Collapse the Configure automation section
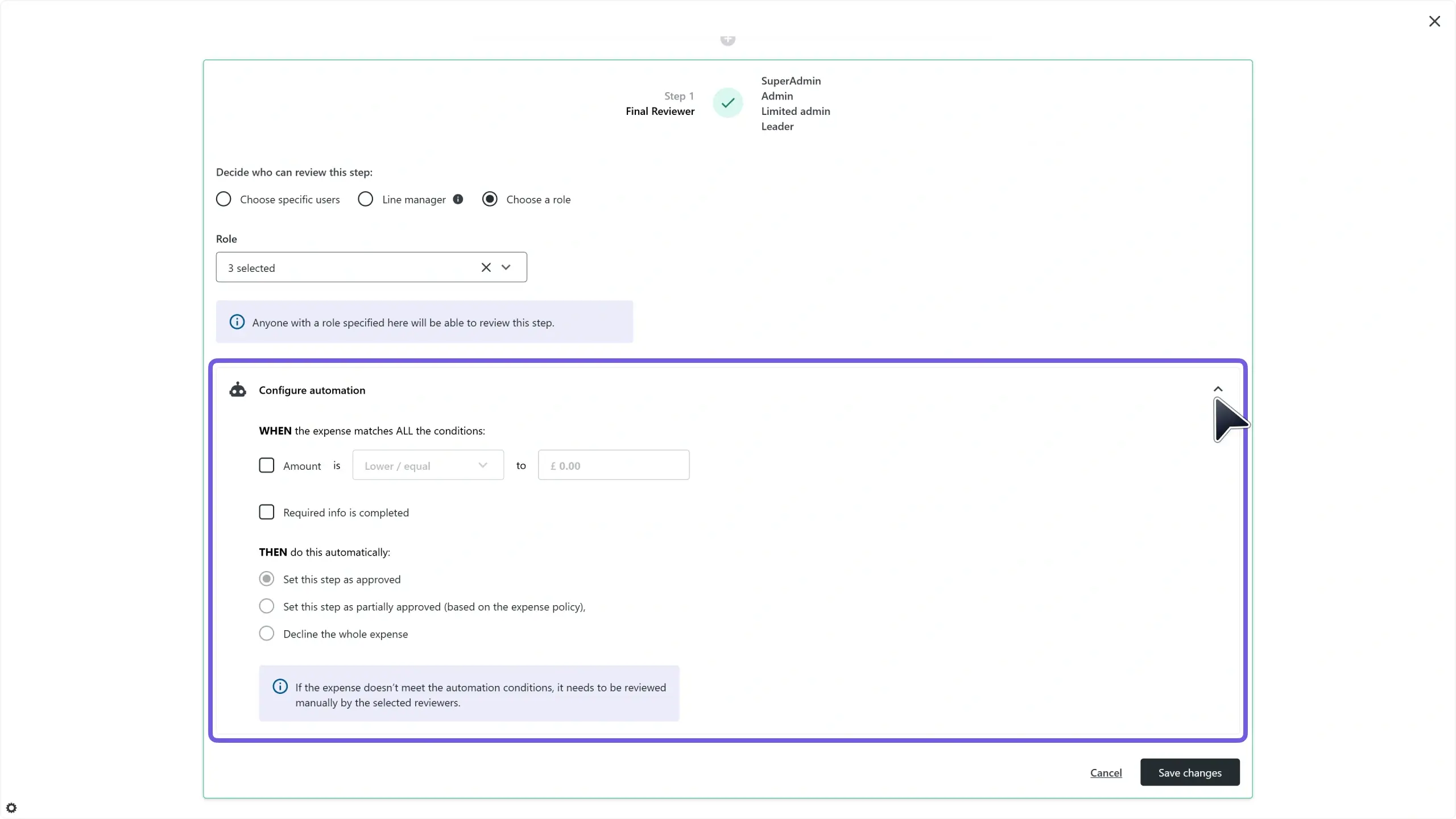The image size is (1456, 819). 1218,389
